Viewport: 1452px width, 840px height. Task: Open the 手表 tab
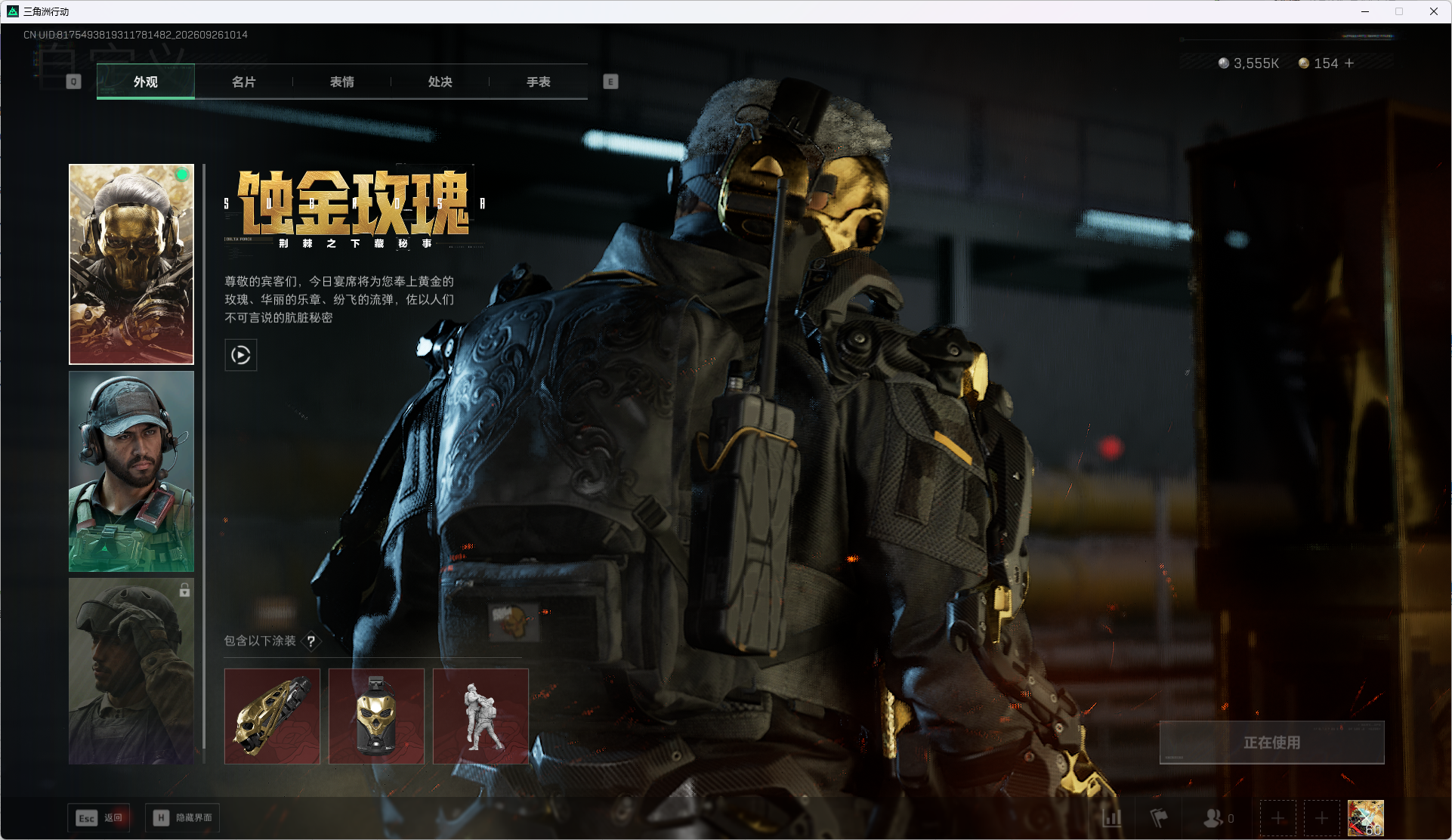(x=539, y=82)
